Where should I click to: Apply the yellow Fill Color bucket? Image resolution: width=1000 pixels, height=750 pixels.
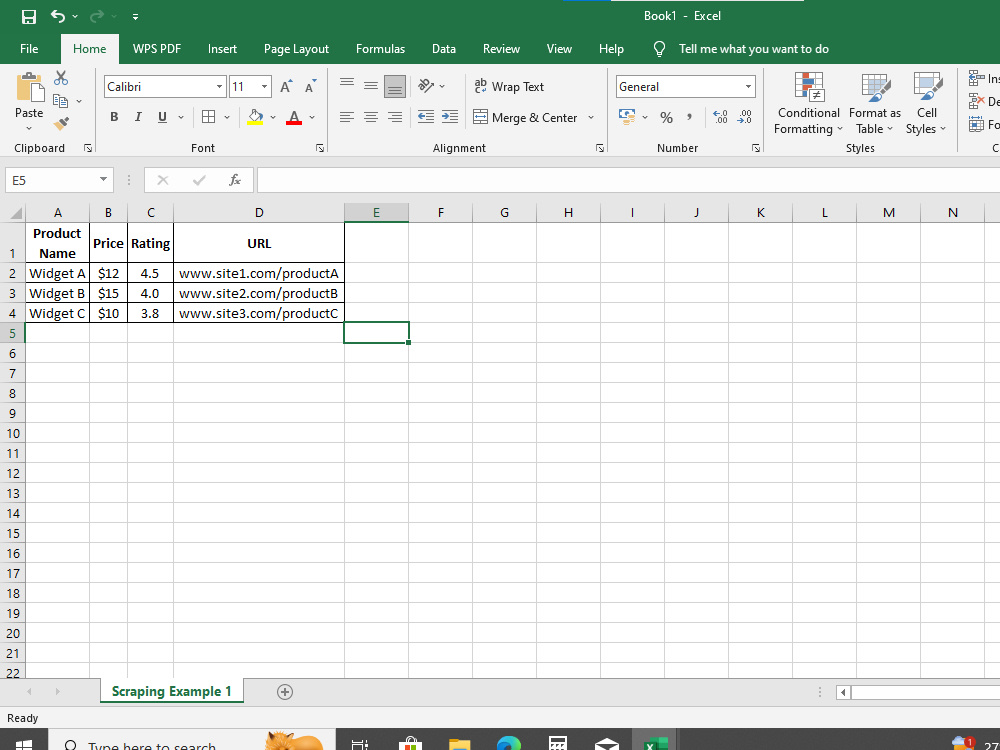[255, 117]
